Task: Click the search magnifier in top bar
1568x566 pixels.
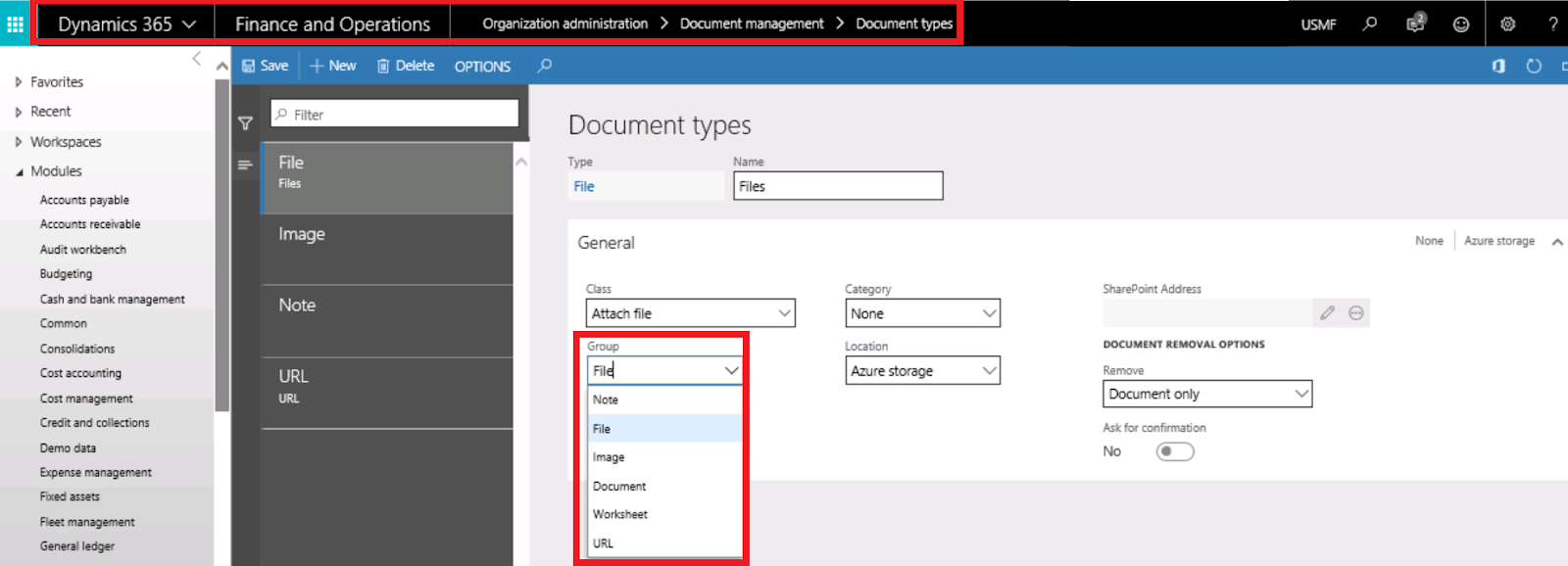Action: click(1369, 24)
